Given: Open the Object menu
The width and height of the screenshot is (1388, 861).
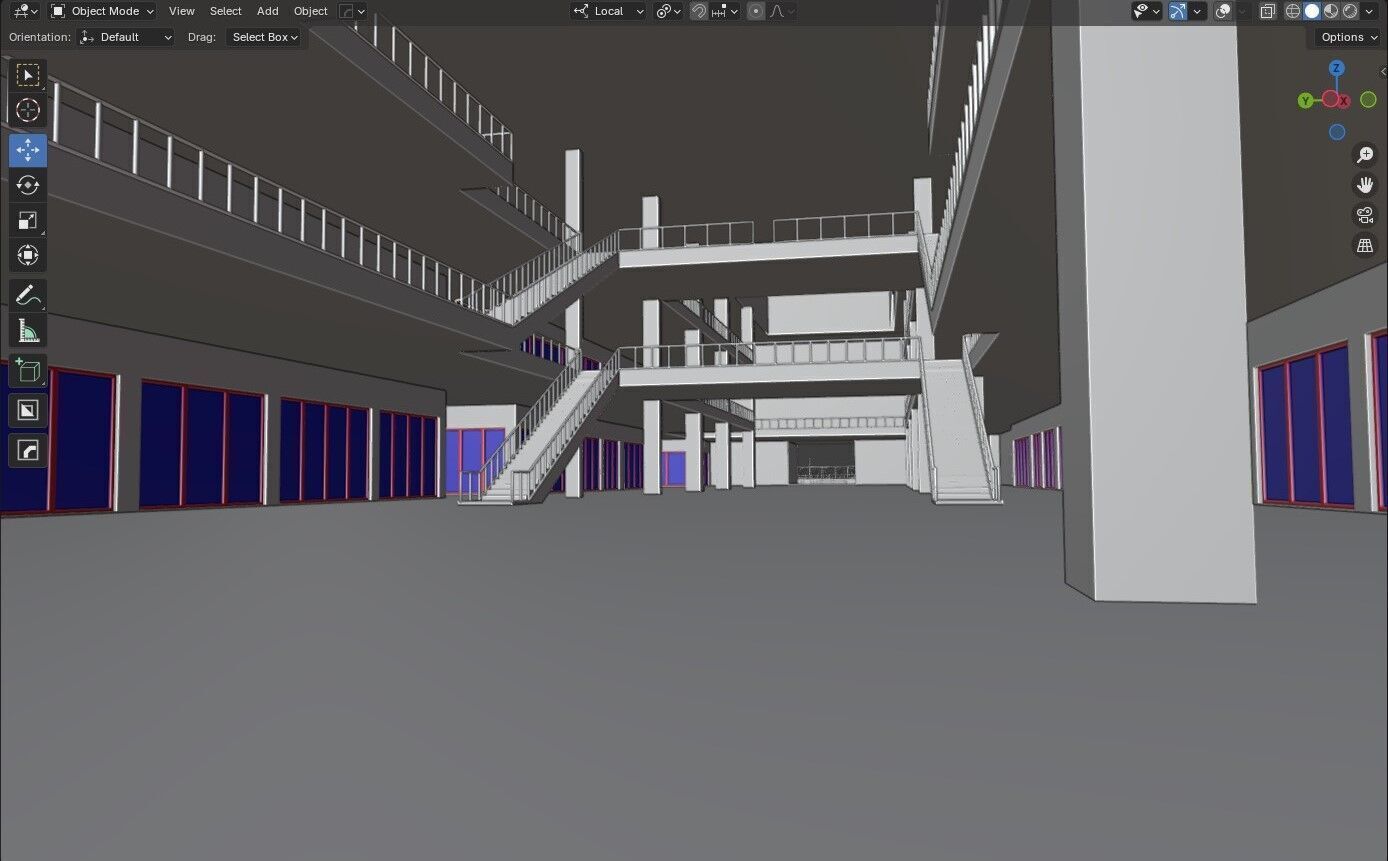Looking at the screenshot, I should [311, 11].
